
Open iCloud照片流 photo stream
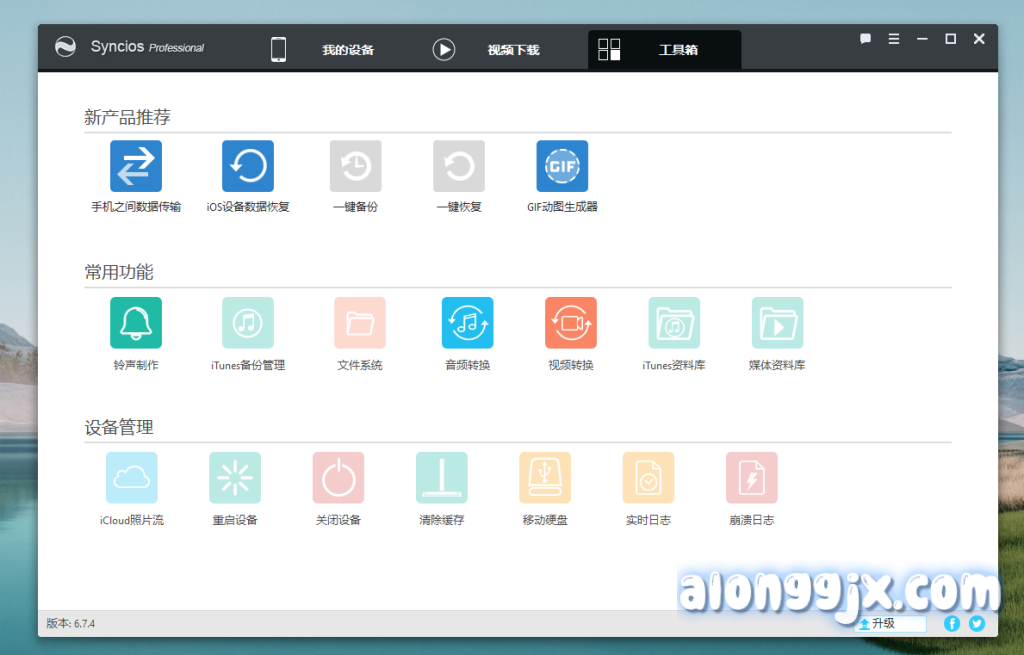(x=131, y=478)
